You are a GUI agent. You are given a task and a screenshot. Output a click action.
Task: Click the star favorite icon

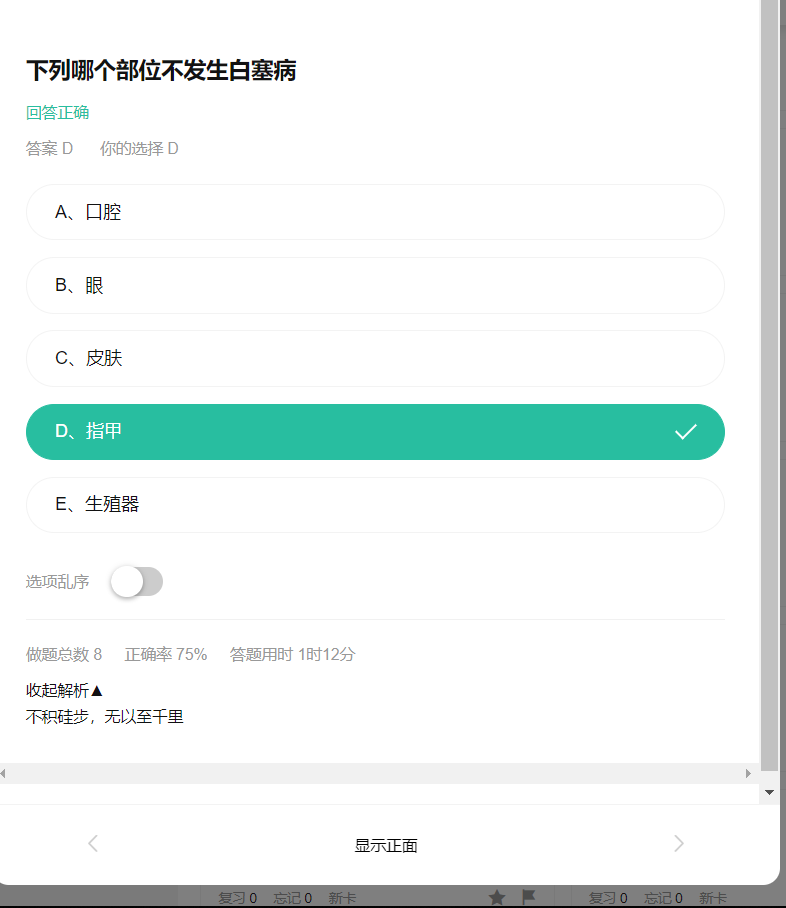(496, 898)
